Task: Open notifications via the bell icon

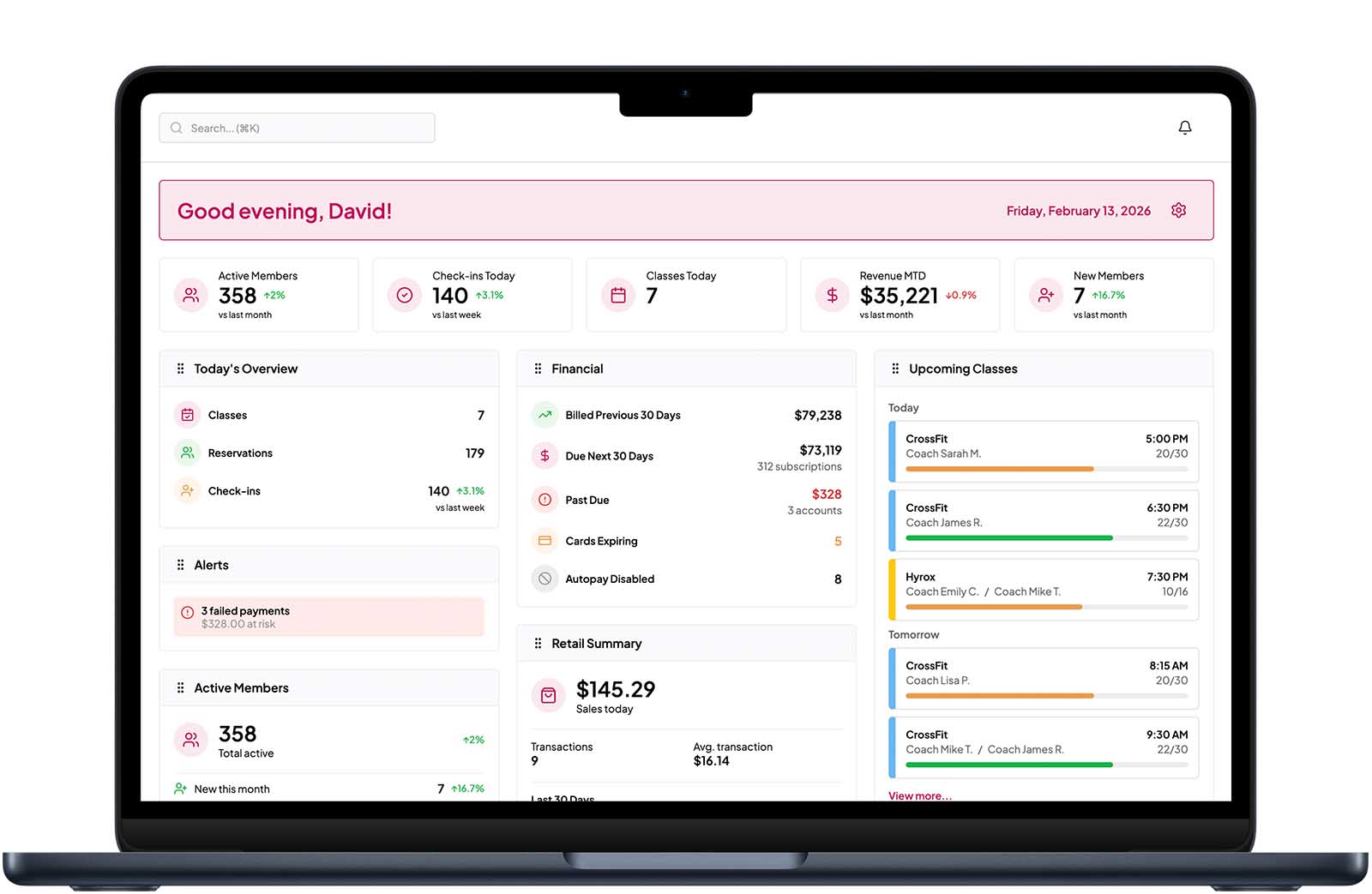Action: (1186, 127)
